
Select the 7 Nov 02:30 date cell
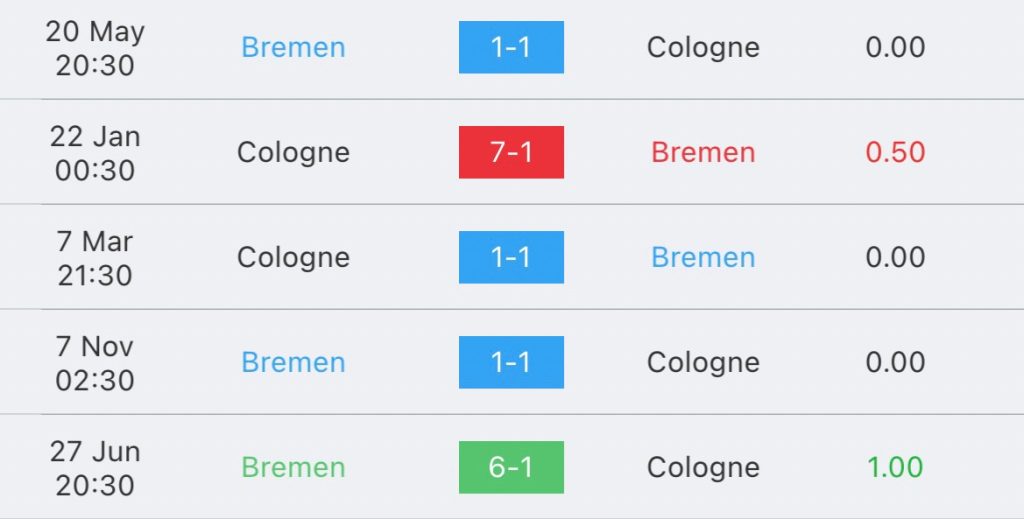95,362
